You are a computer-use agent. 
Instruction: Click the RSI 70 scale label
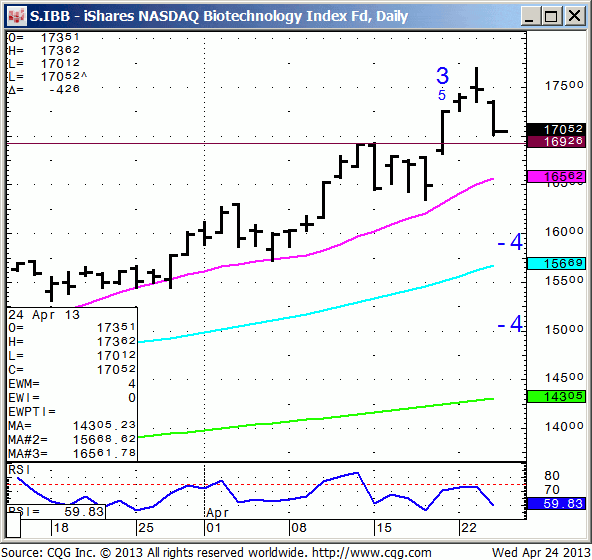pos(552,490)
